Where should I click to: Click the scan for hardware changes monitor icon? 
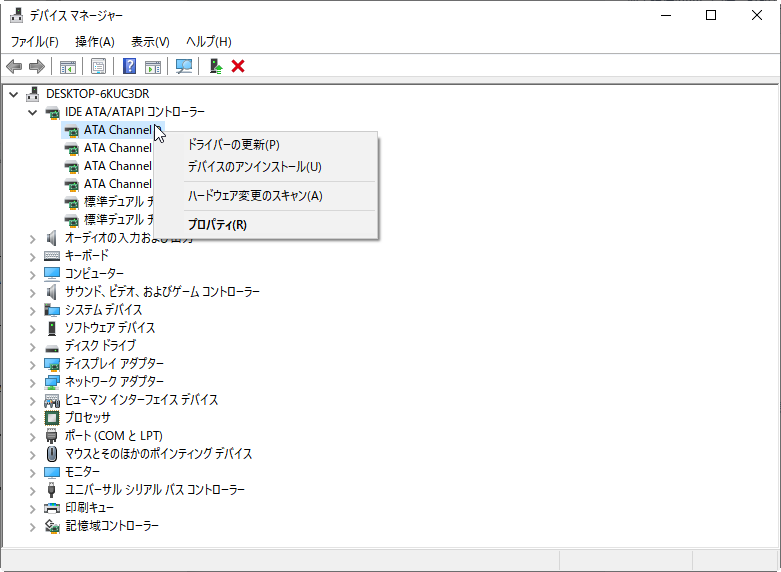pos(184,66)
